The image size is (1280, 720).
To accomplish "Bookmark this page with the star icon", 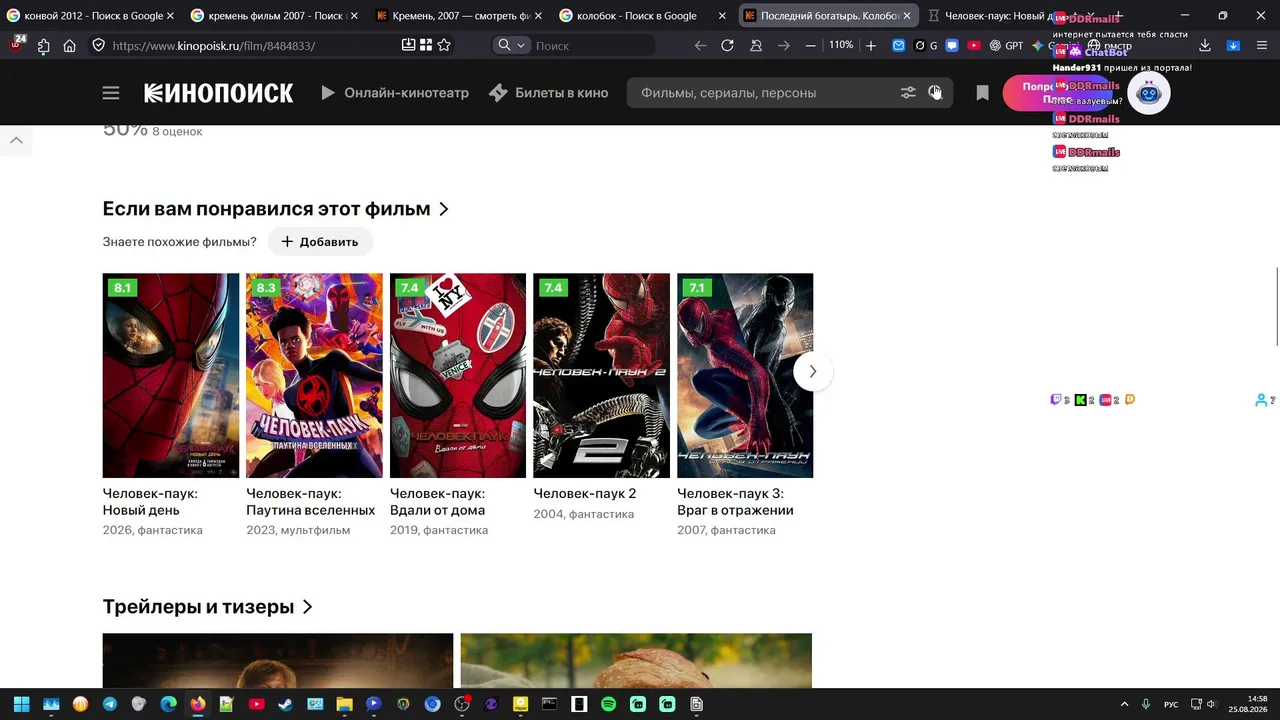I will coord(444,45).
